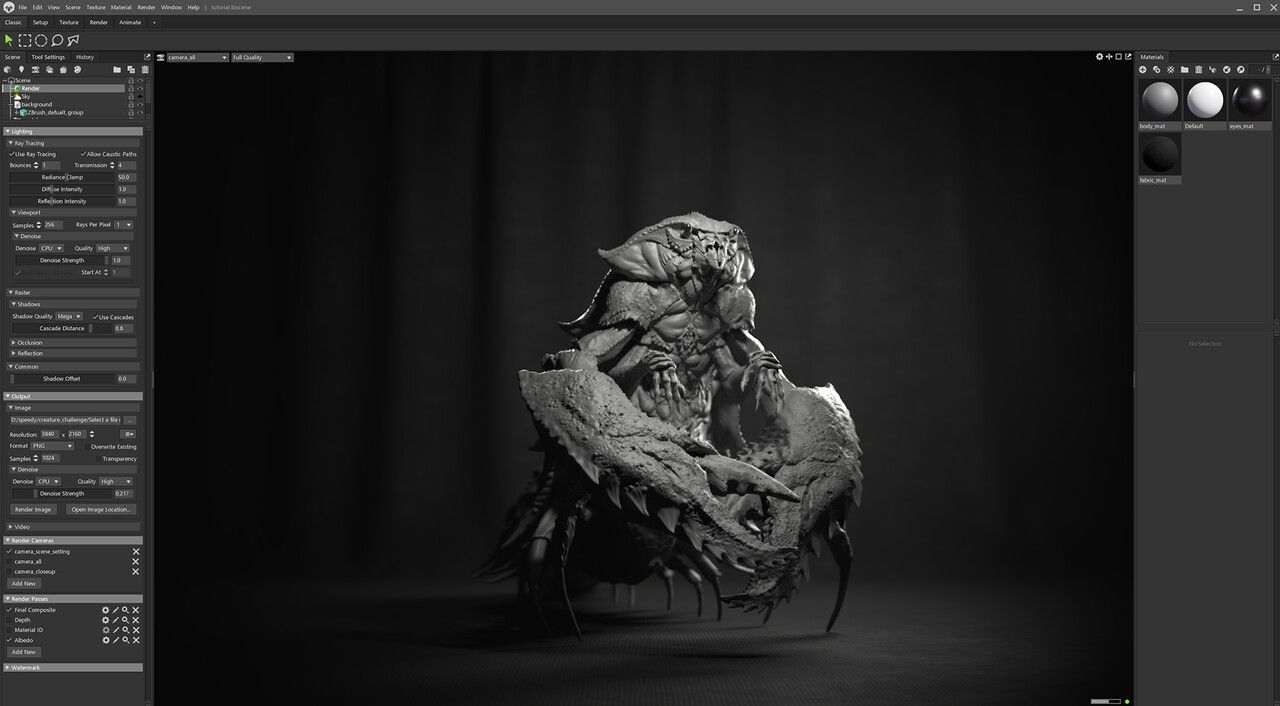
Task: Select the polygon selection tool
Action: pyautogui.click(x=73, y=40)
